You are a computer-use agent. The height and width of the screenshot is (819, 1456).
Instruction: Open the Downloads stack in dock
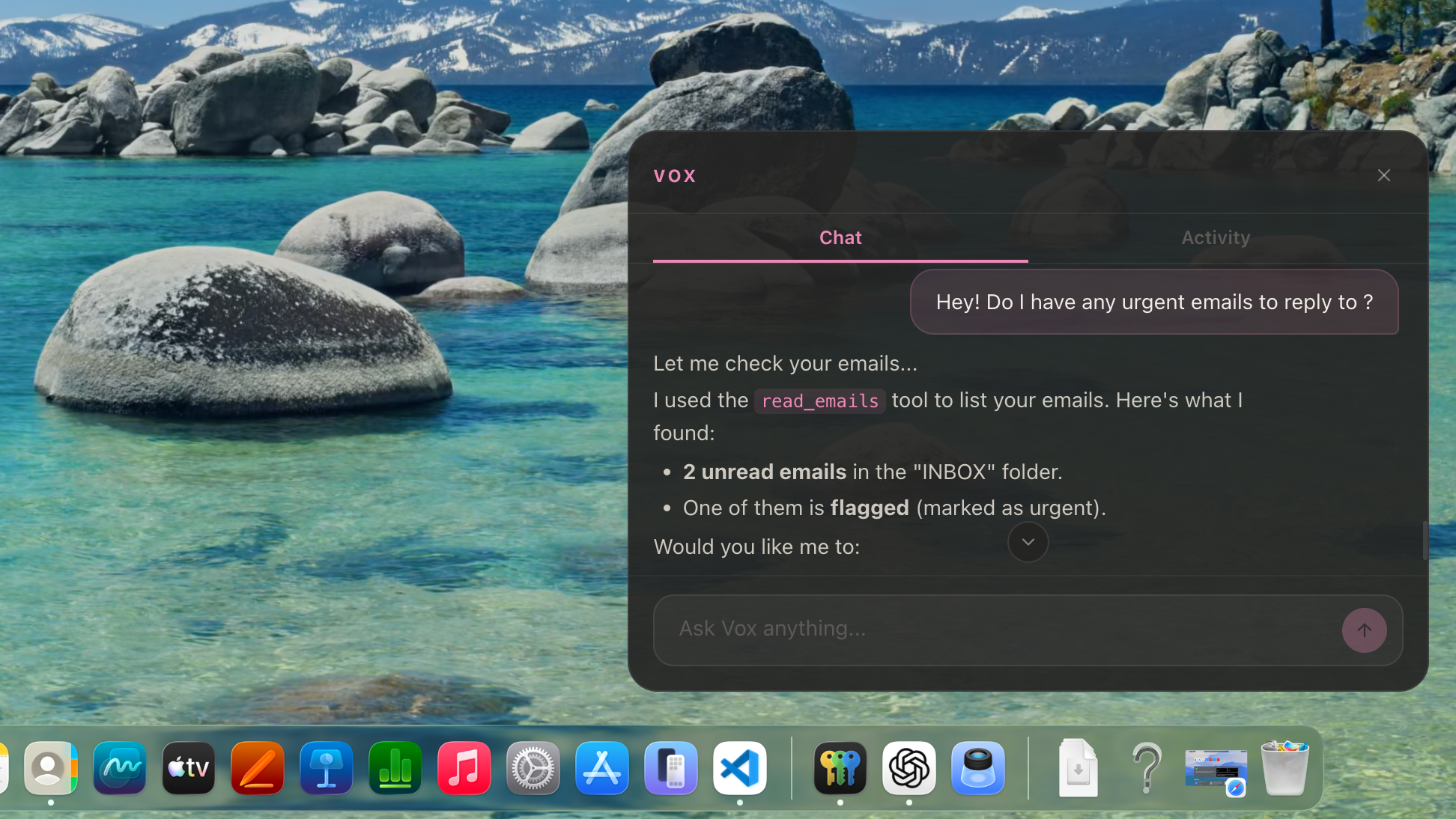point(1077,768)
